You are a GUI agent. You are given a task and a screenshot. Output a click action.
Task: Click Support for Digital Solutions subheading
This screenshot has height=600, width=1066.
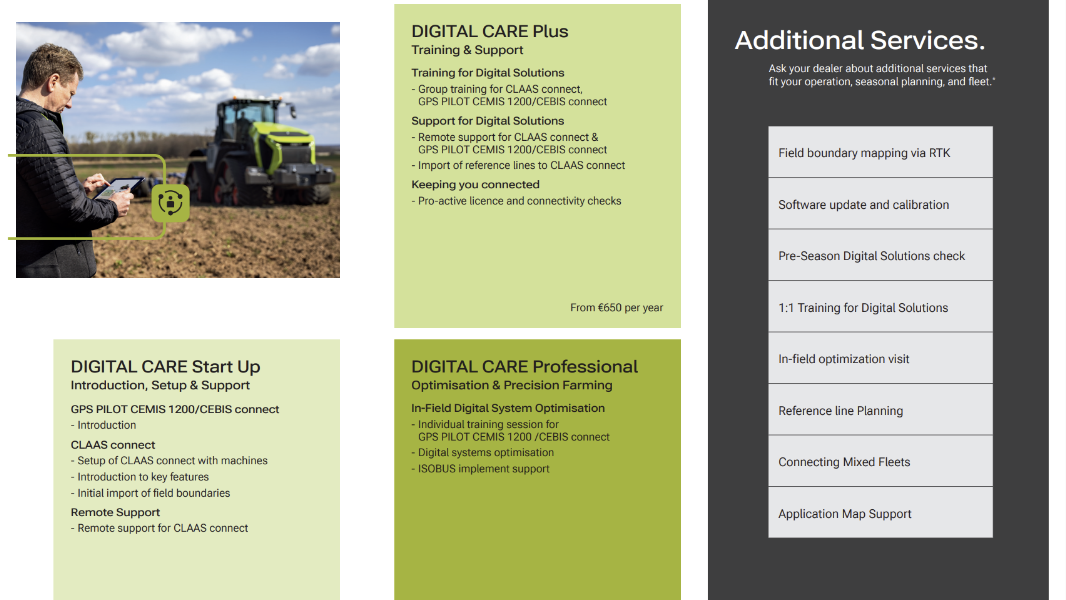tap(487, 121)
